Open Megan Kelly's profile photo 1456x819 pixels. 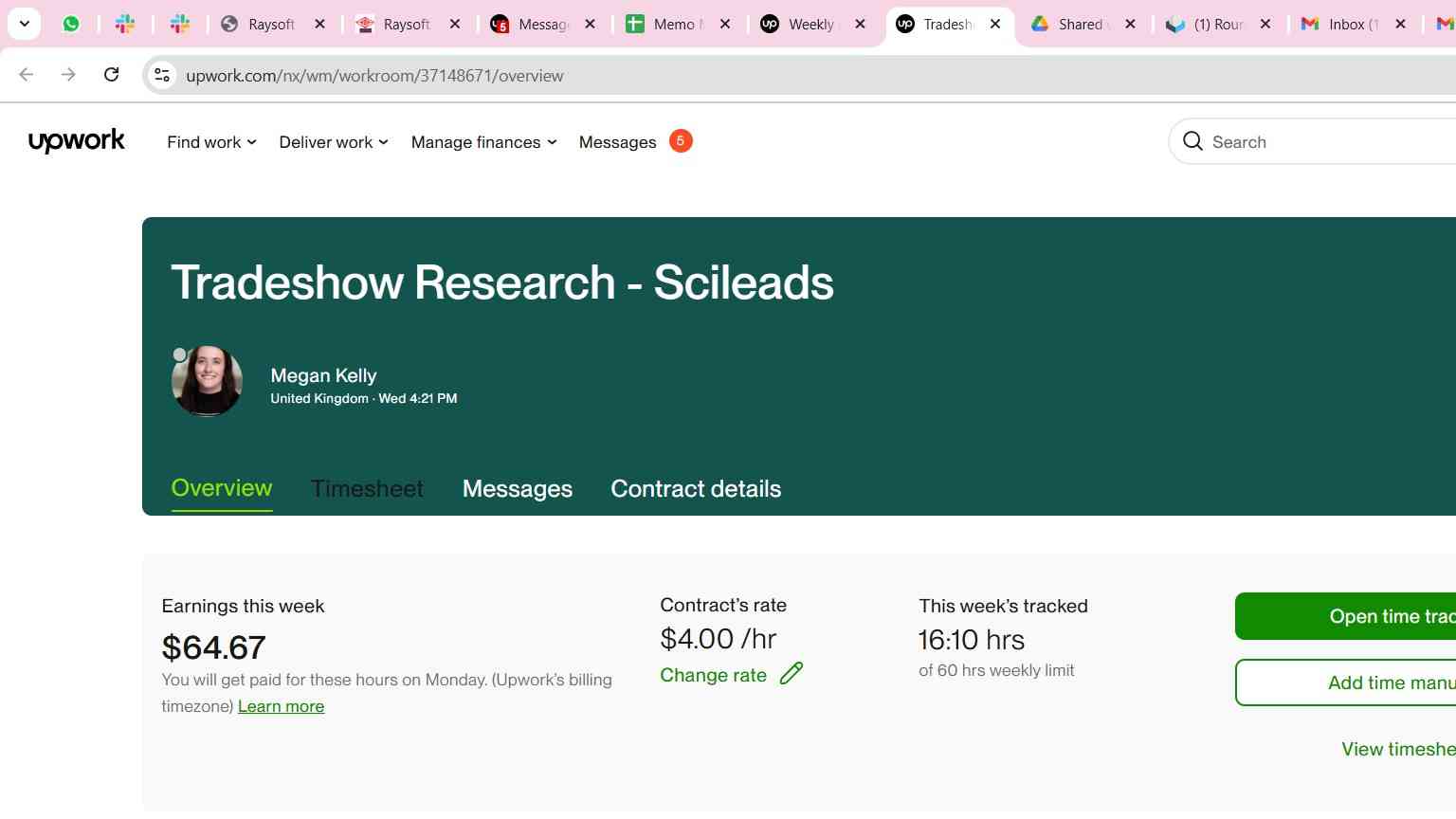click(207, 381)
